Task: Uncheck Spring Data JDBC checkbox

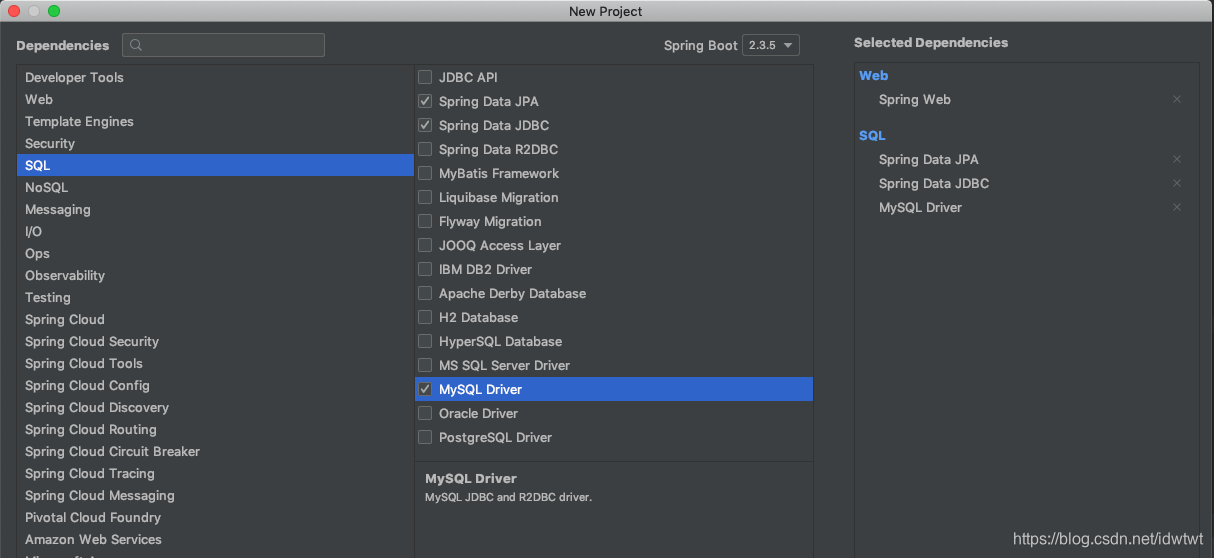Action: (425, 125)
